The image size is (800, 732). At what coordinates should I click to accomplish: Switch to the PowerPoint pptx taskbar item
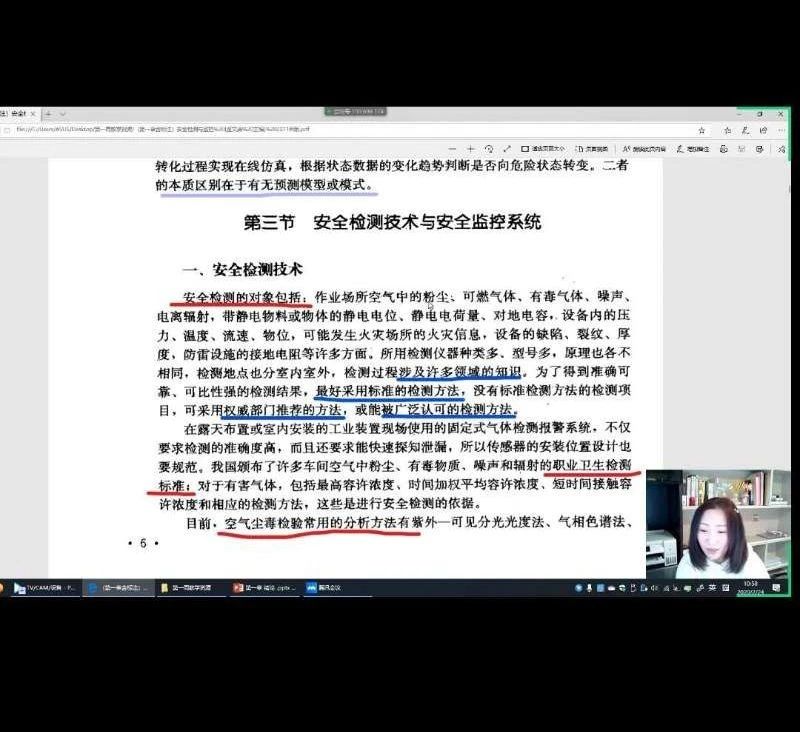(264, 588)
